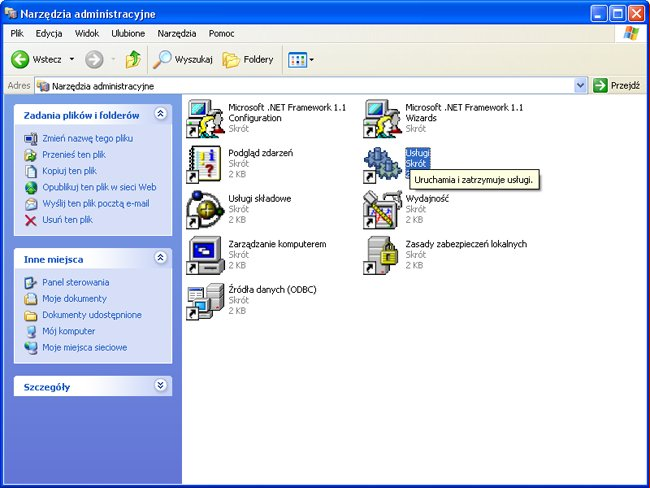This screenshot has height=488, width=650.
Task: Click the window title bar system icon
Action: pos(11,13)
